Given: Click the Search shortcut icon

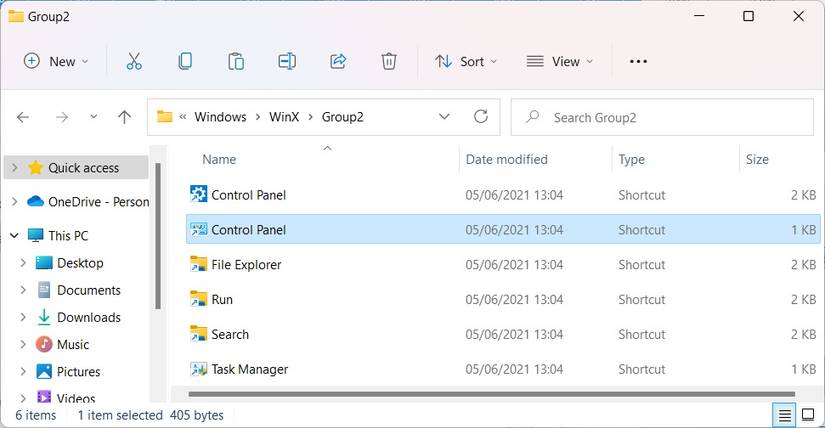Looking at the screenshot, I should point(198,334).
